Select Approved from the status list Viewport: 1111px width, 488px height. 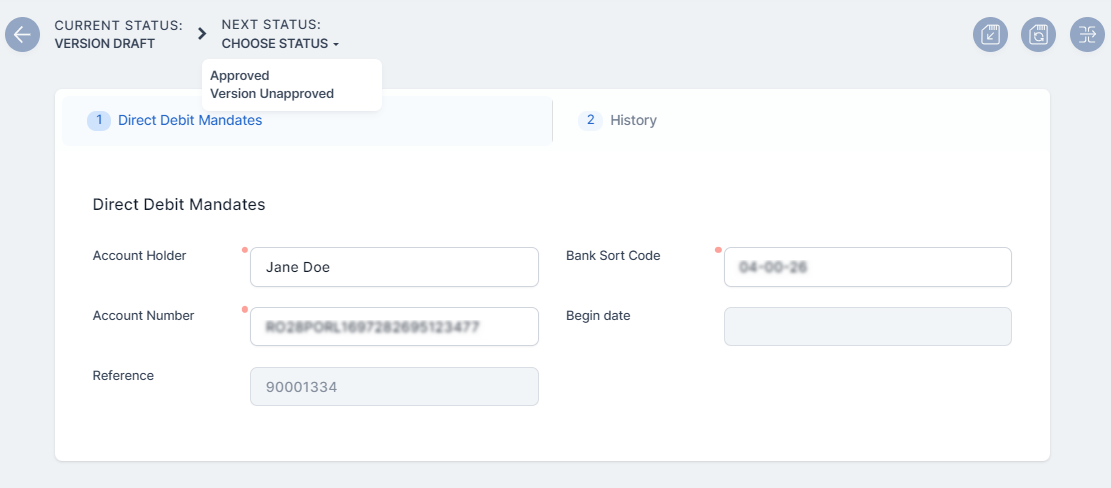[x=240, y=76]
